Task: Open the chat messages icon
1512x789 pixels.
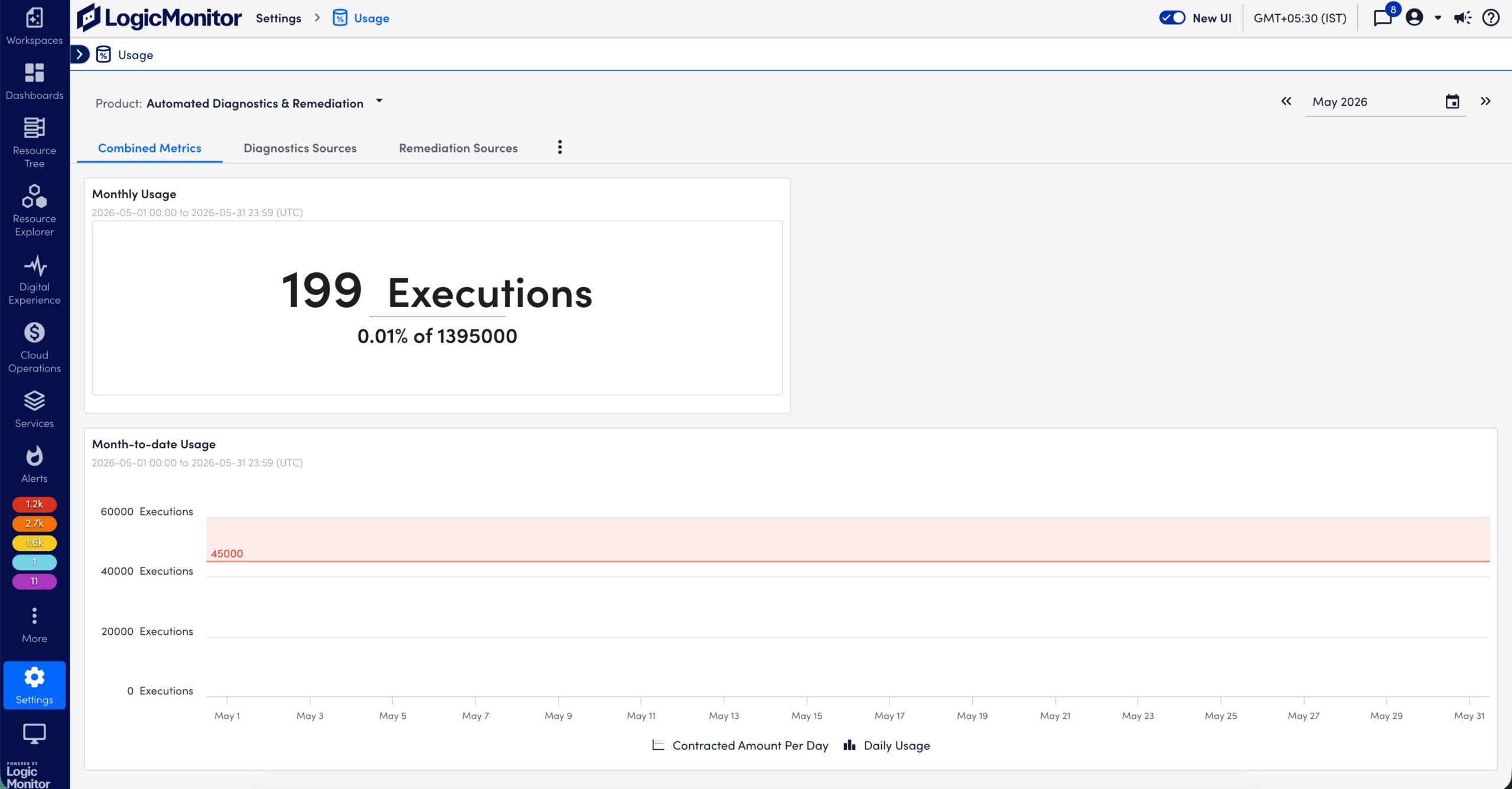Action: (1383, 18)
